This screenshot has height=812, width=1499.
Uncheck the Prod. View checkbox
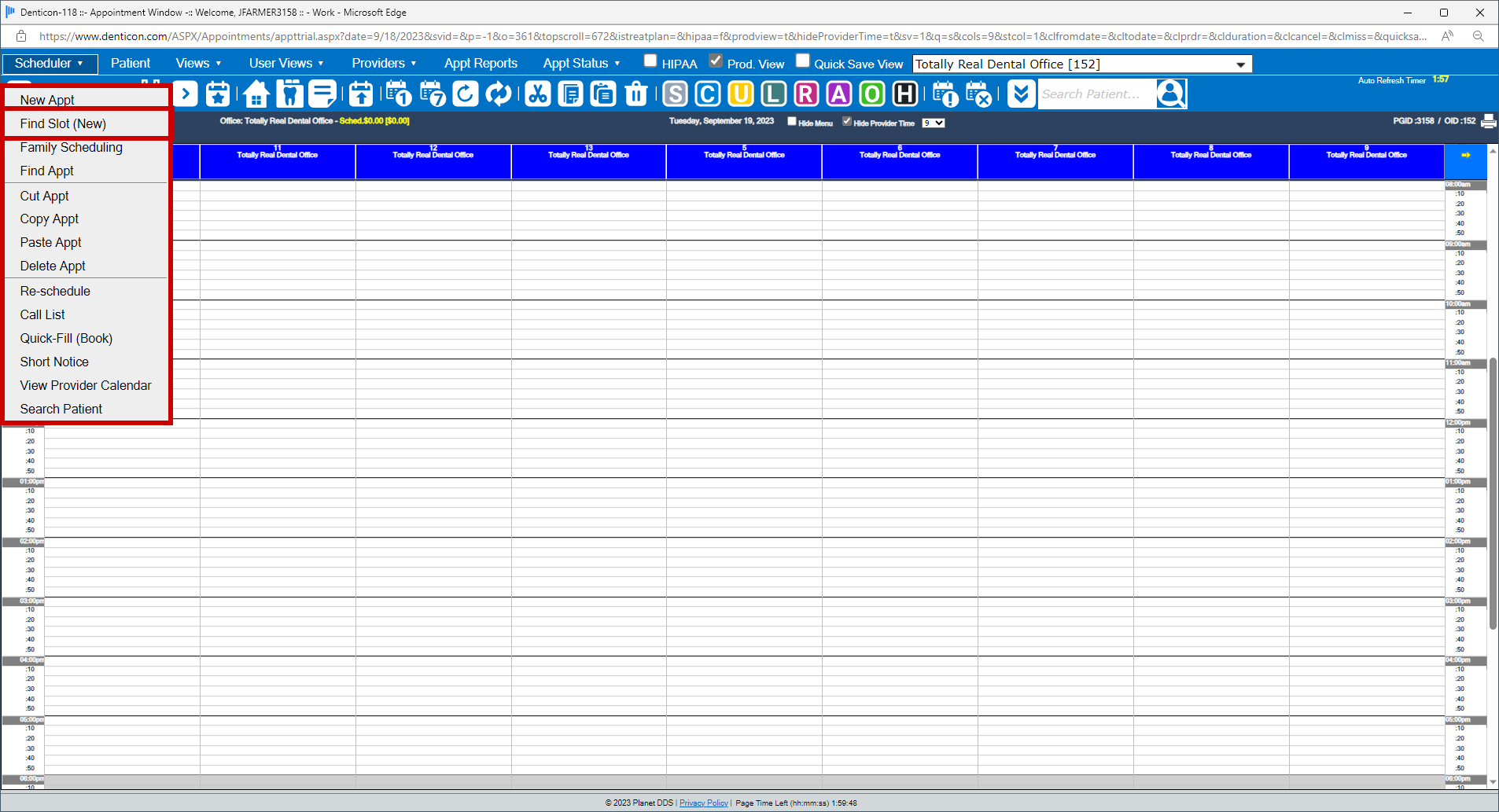(x=716, y=61)
